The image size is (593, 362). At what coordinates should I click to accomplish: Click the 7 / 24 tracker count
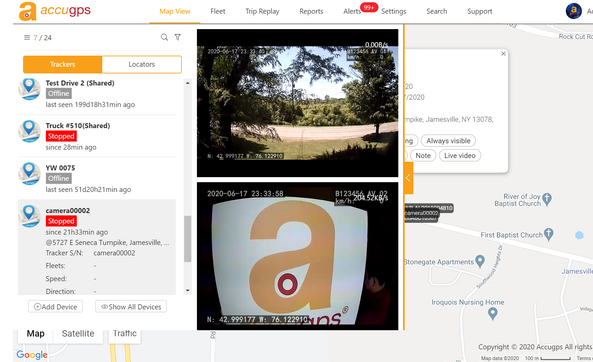click(x=42, y=38)
